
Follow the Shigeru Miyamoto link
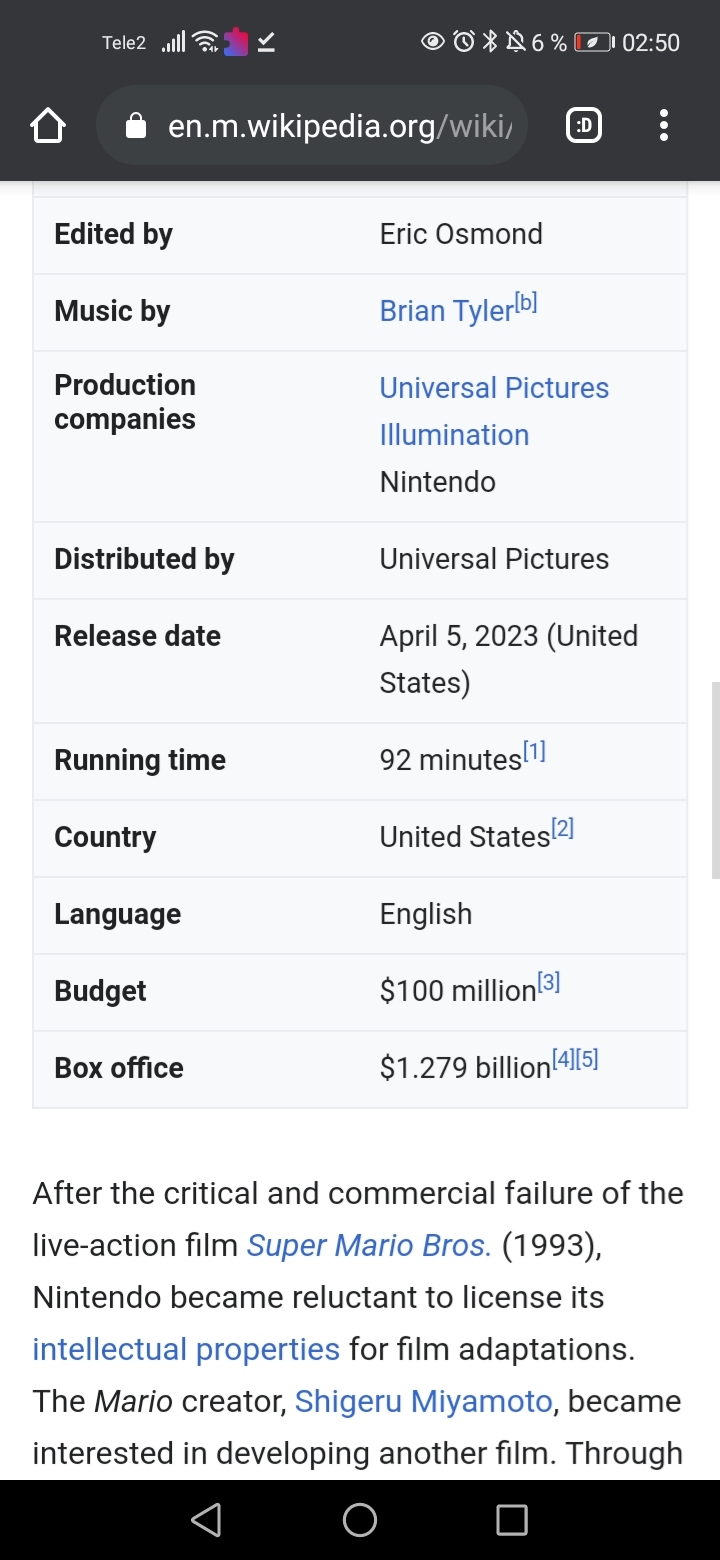[423, 1402]
